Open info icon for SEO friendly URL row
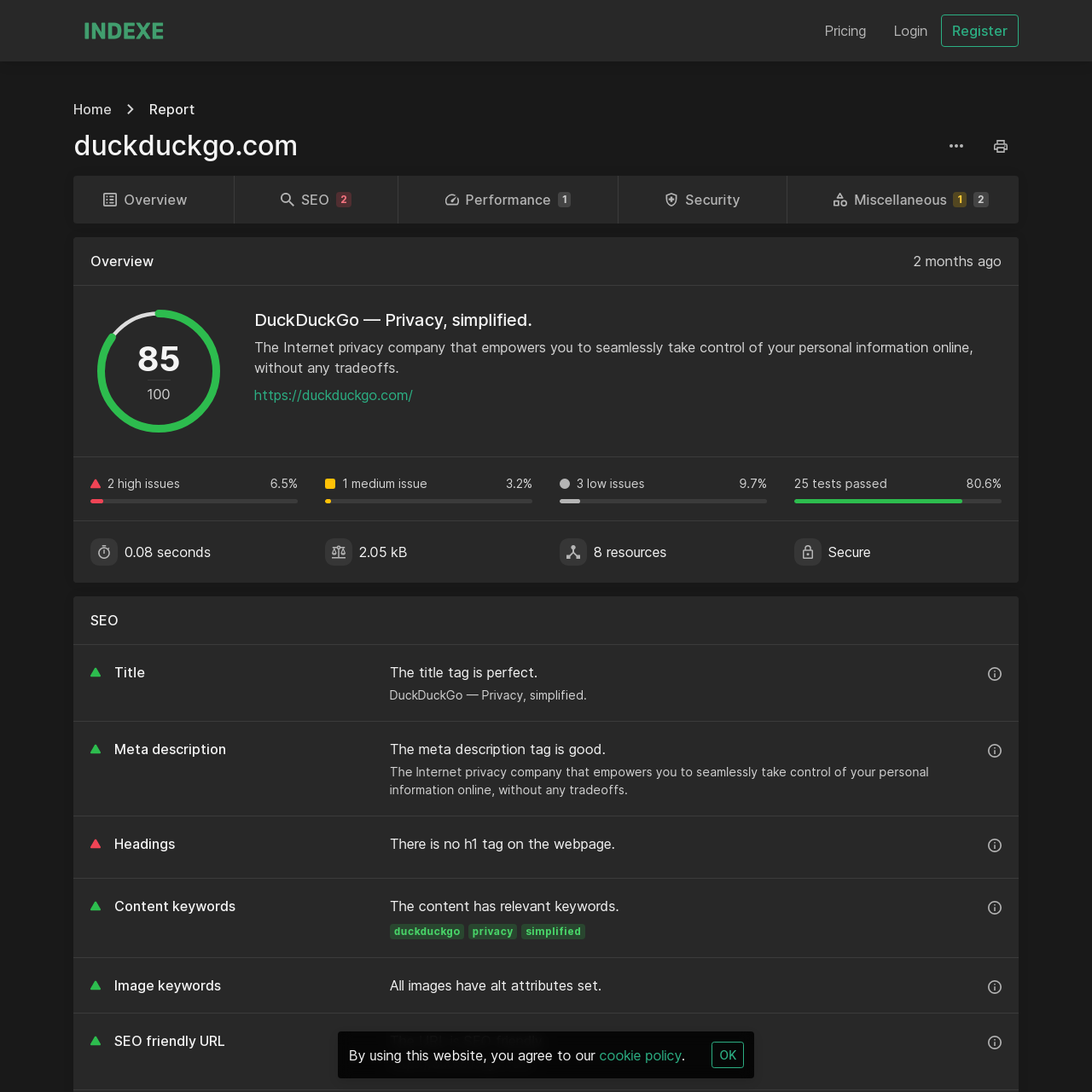This screenshot has width=1092, height=1092. pos(995,1043)
